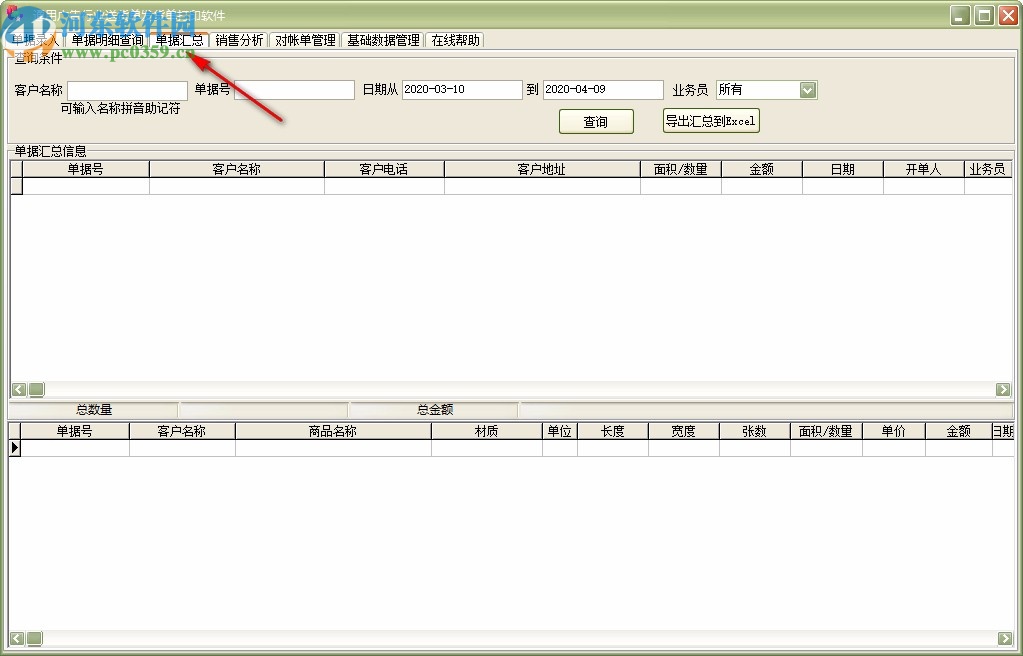This screenshot has height=656, width=1023.
Task: Click the 总数量 label cell
Action: 93,410
